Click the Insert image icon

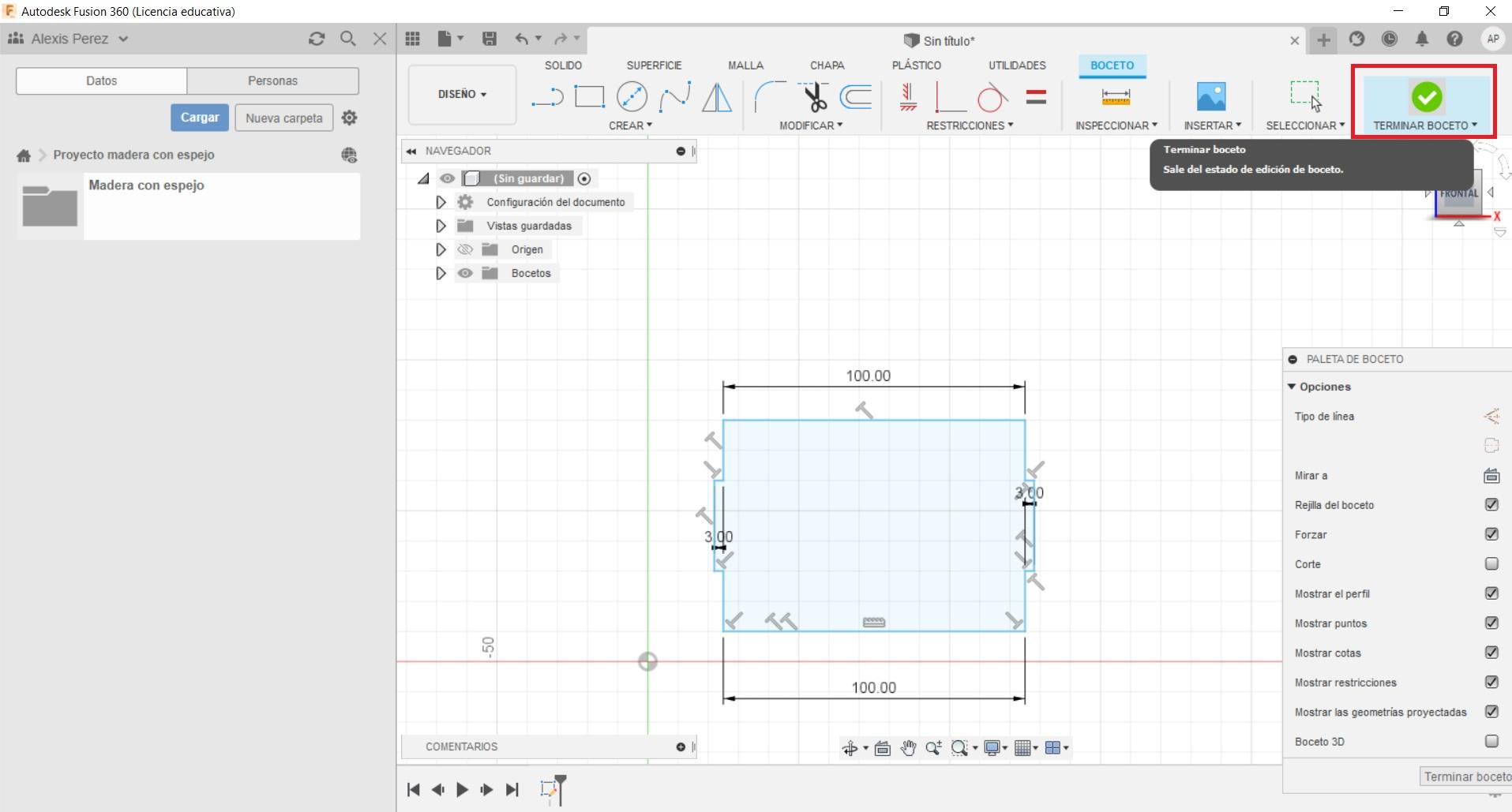click(x=1211, y=96)
